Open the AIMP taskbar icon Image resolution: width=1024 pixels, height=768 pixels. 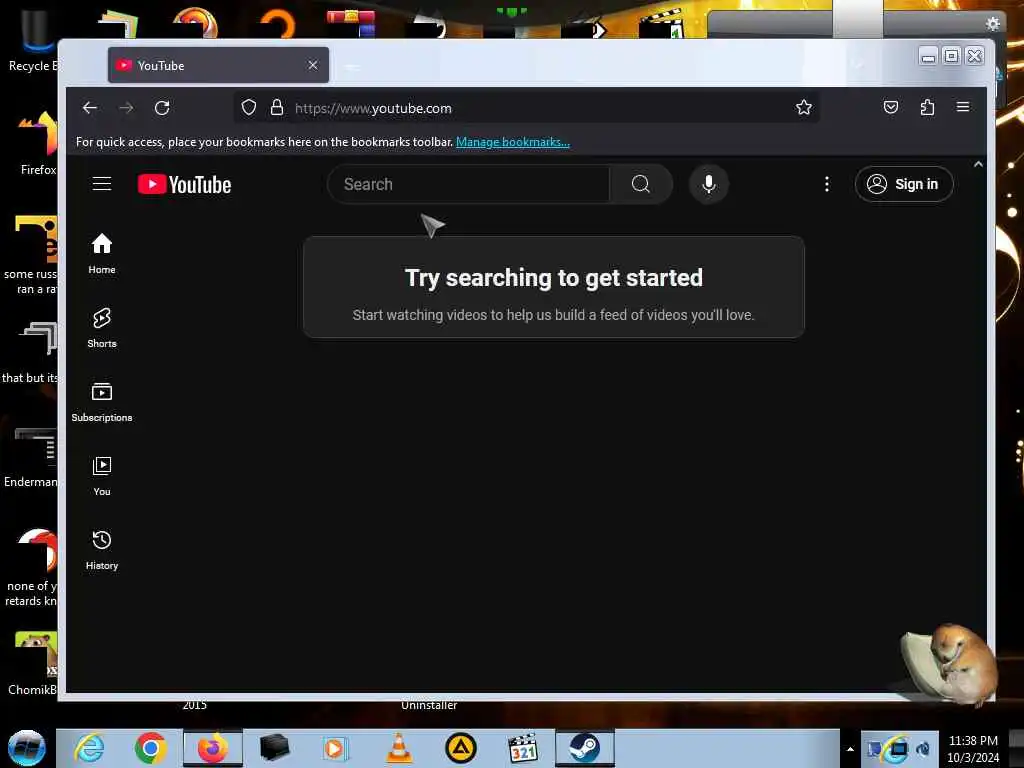461,748
